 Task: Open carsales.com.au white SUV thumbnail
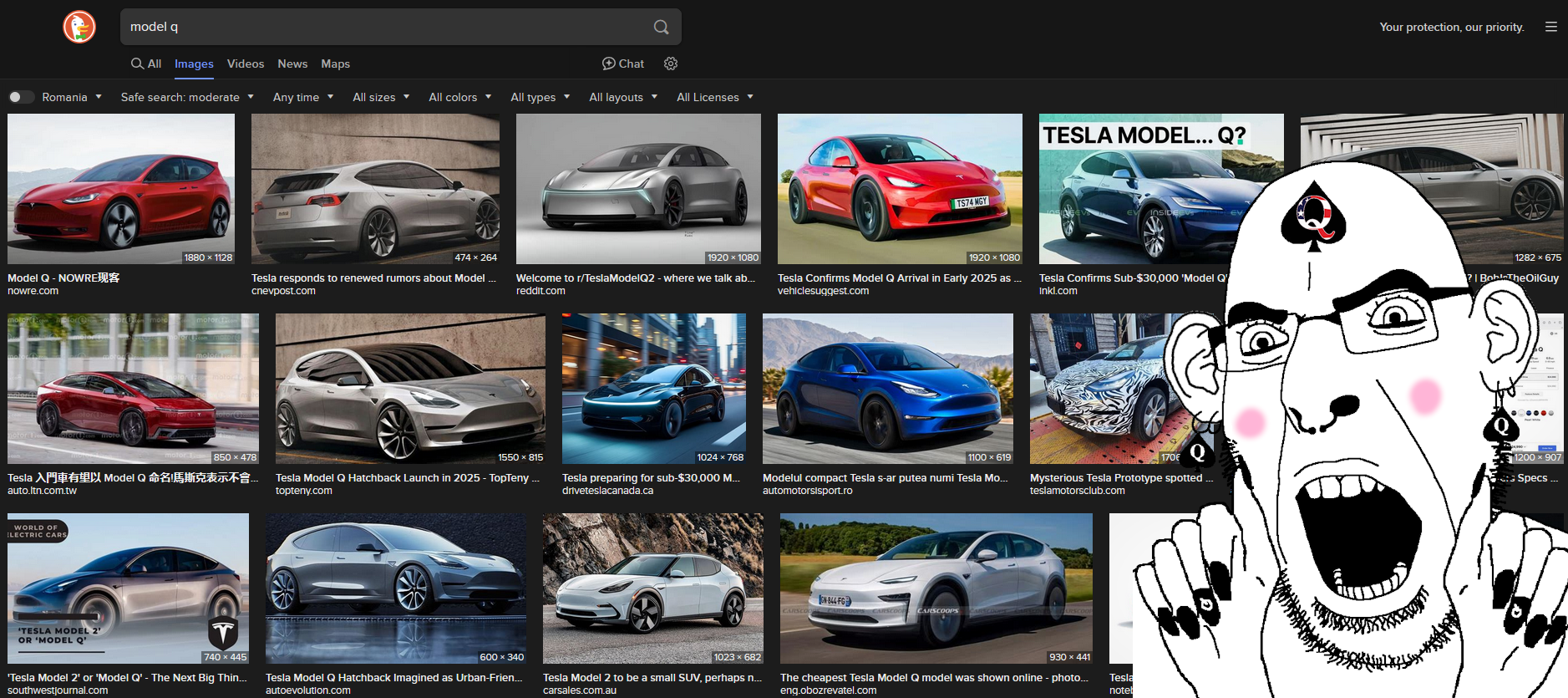pyautogui.click(x=653, y=588)
